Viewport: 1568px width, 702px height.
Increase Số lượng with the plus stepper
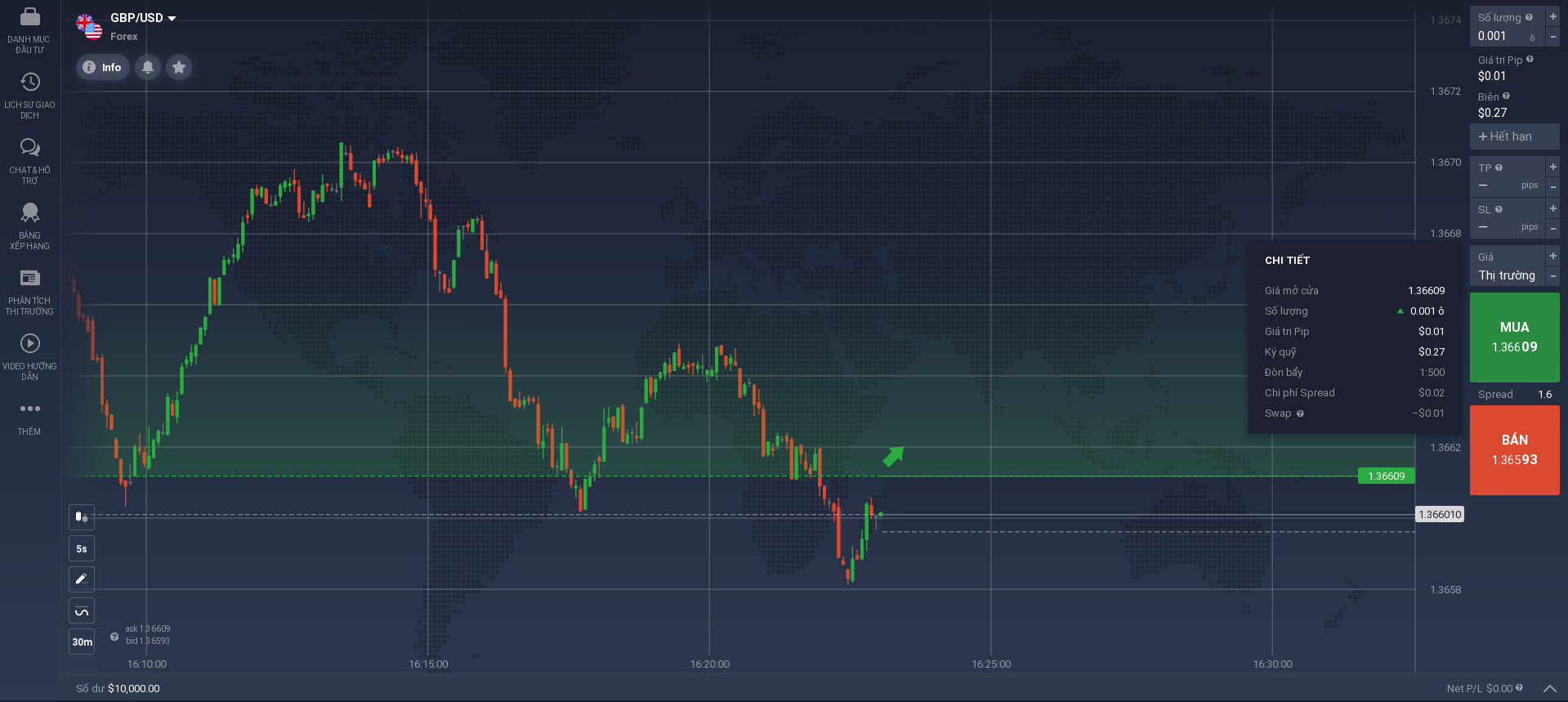click(x=1553, y=16)
